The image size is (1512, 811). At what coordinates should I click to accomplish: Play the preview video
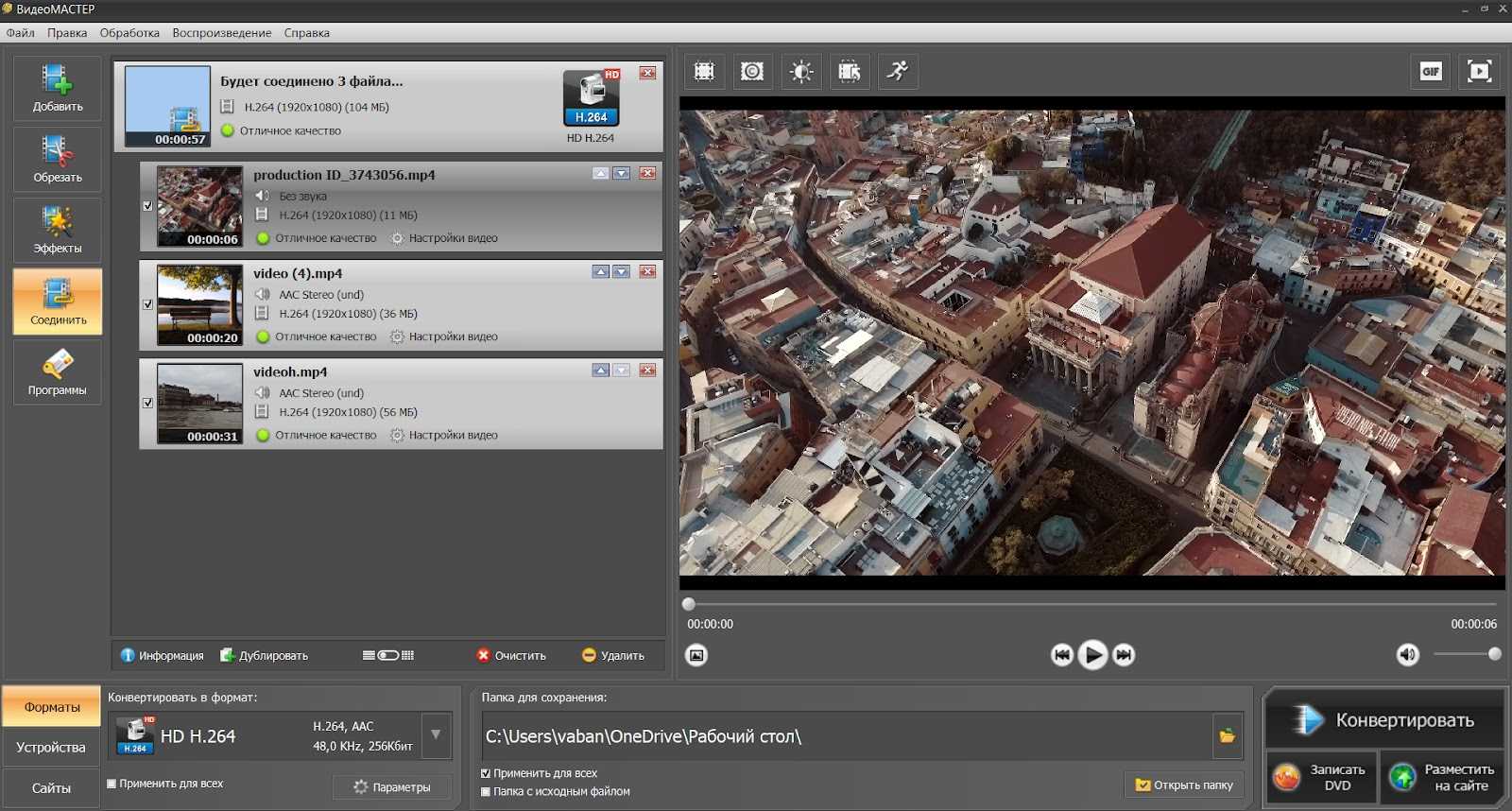tap(1093, 655)
